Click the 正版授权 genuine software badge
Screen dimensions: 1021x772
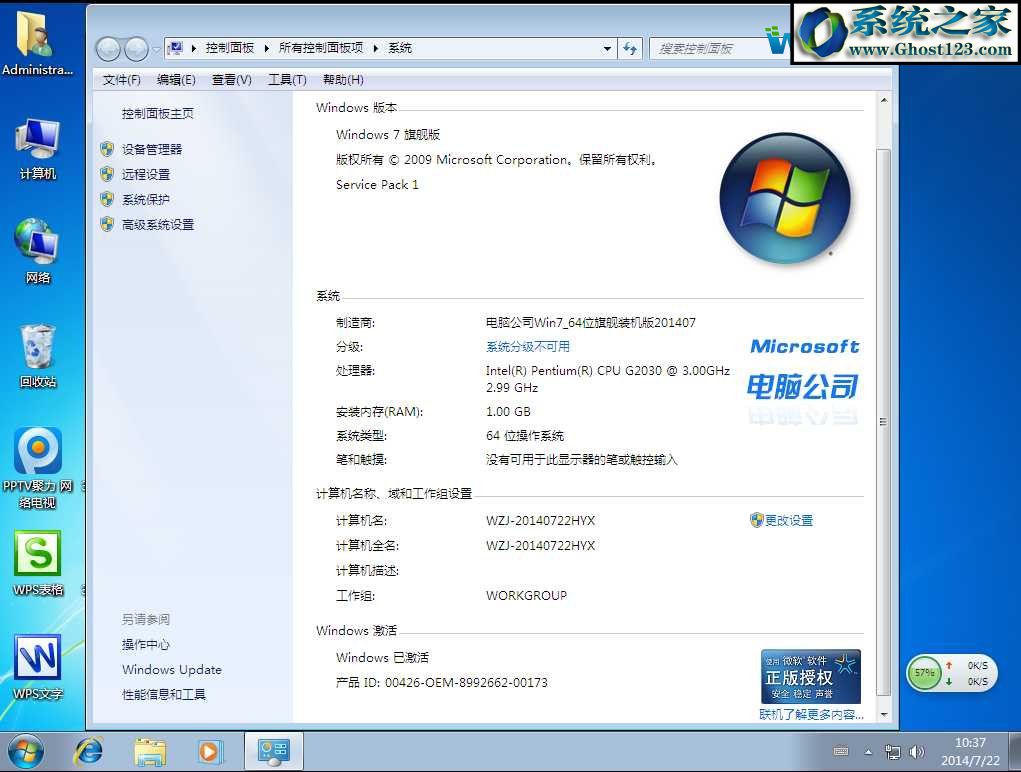tap(811, 676)
